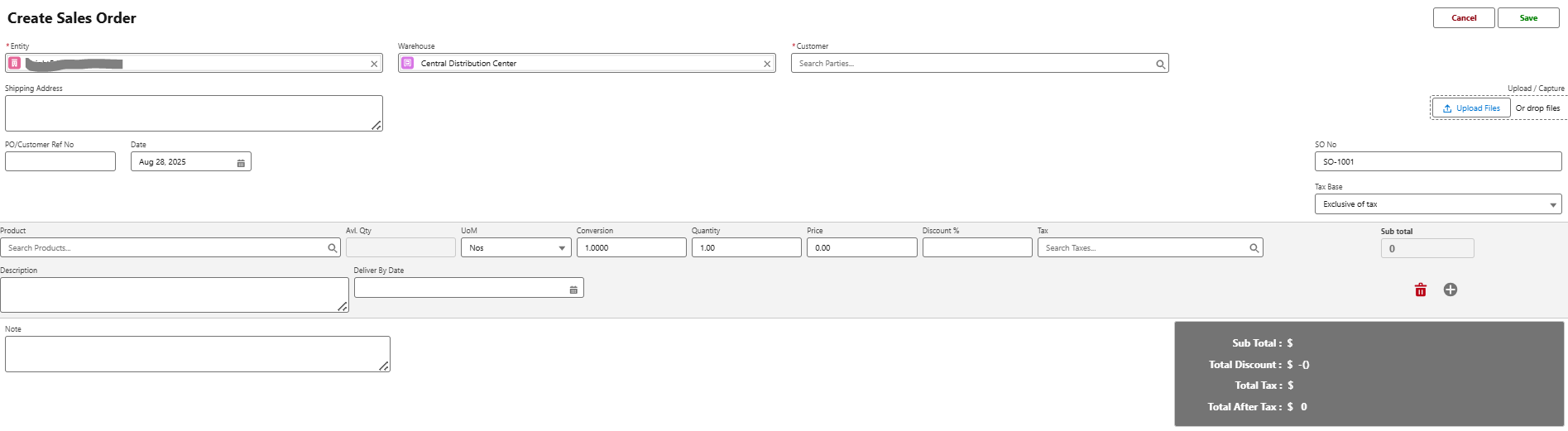Viewport: 1568px width, 431px height.
Task: Add a new line with plus icon
Action: point(1450,290)
